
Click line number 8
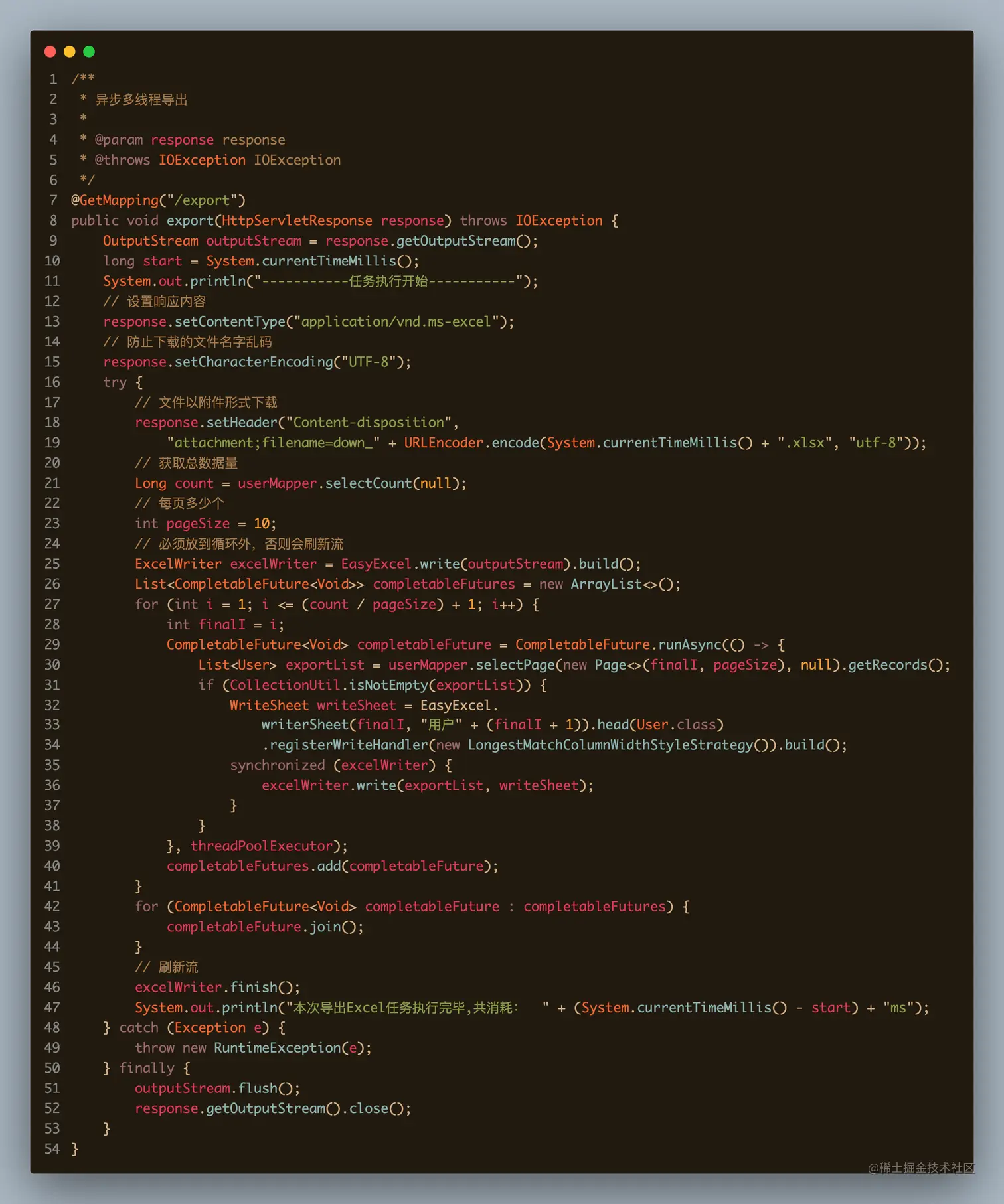53,220
